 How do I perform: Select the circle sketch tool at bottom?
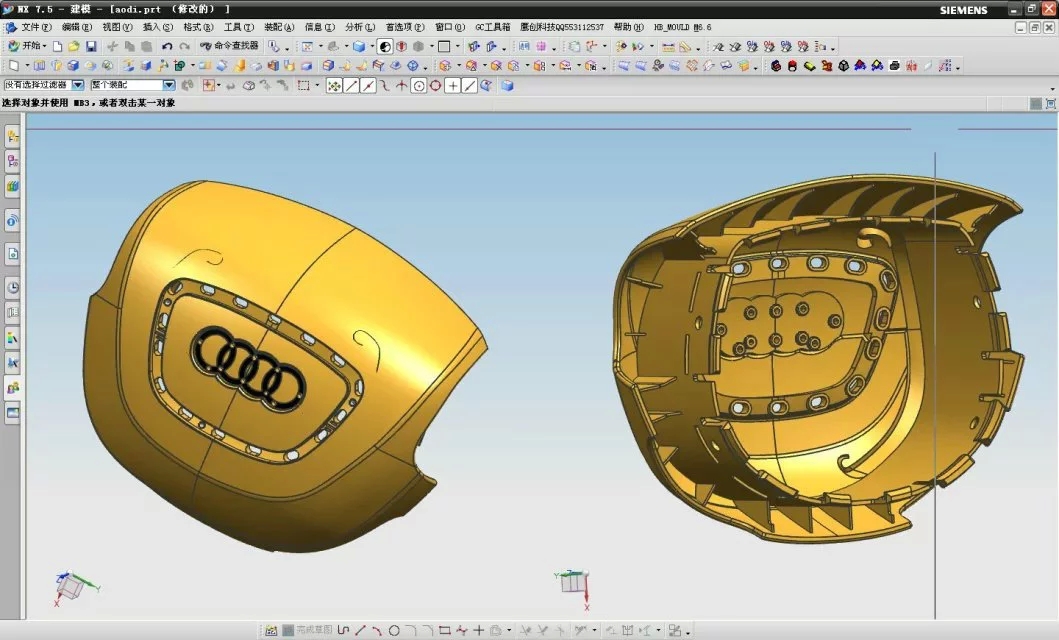click(394, 631)
